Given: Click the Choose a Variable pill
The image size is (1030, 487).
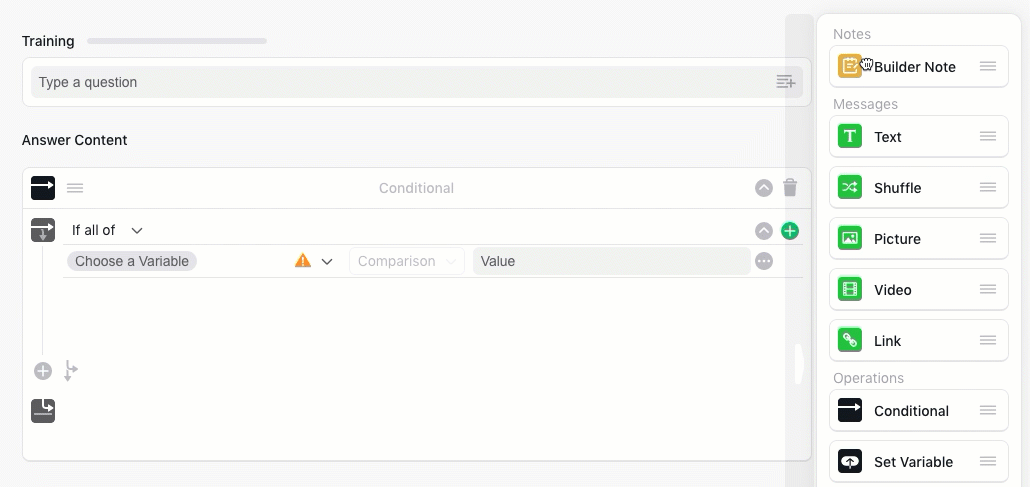Looking at the screenshot, I should click(132, 261).
